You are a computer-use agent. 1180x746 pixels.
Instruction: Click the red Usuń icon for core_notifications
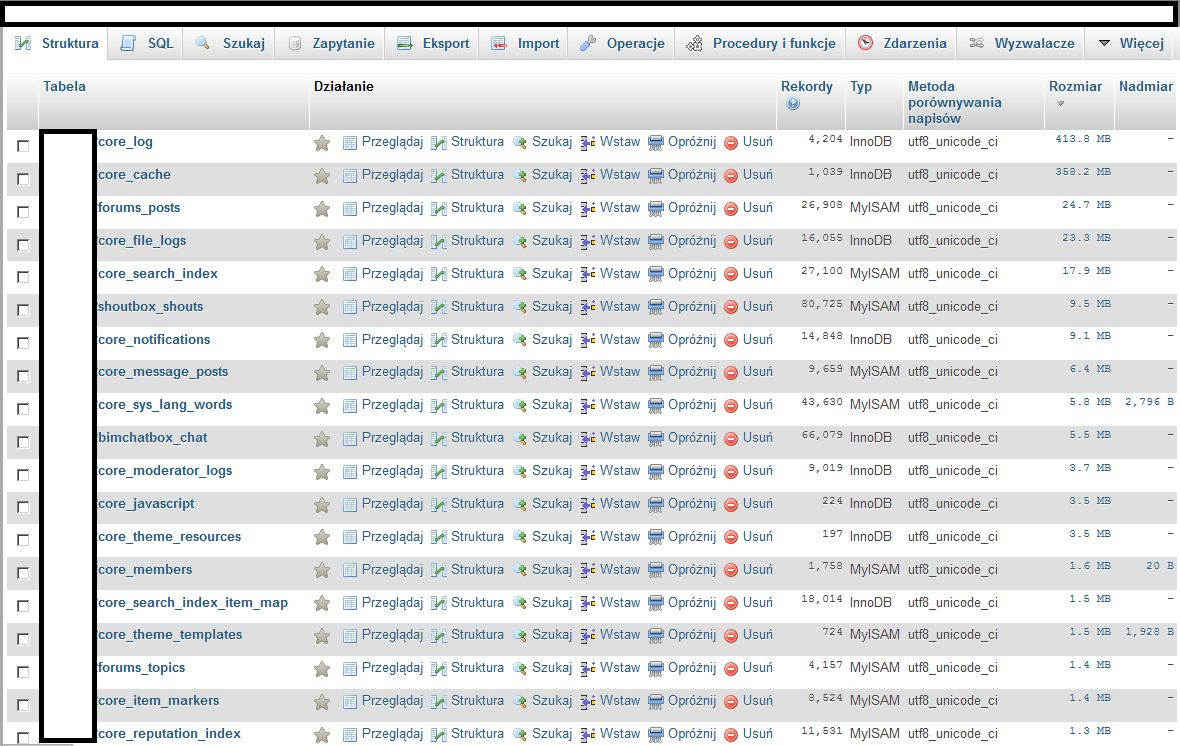point(731,341)
